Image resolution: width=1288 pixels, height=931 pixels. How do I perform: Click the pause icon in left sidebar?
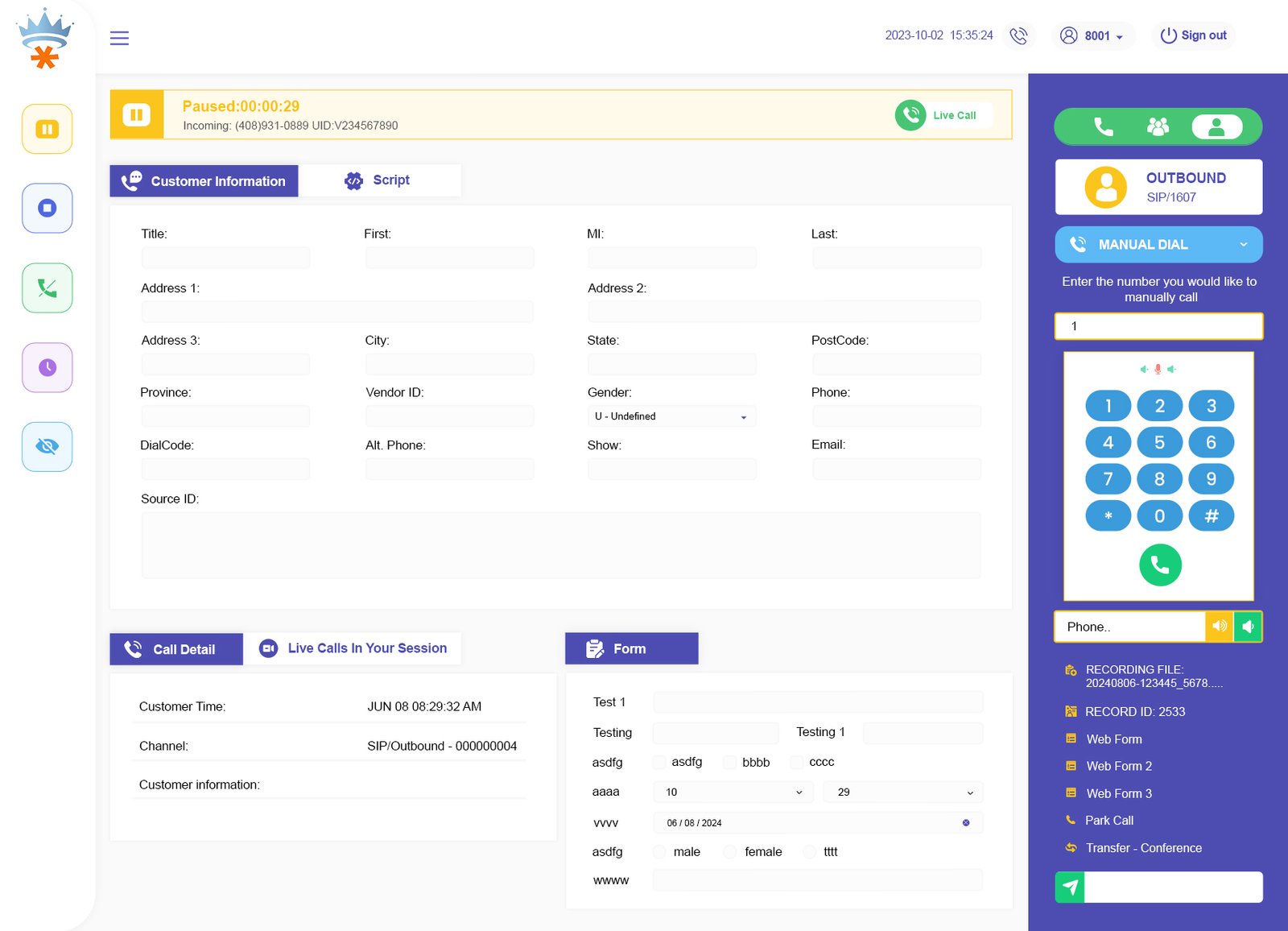click(x=47, y=129)
